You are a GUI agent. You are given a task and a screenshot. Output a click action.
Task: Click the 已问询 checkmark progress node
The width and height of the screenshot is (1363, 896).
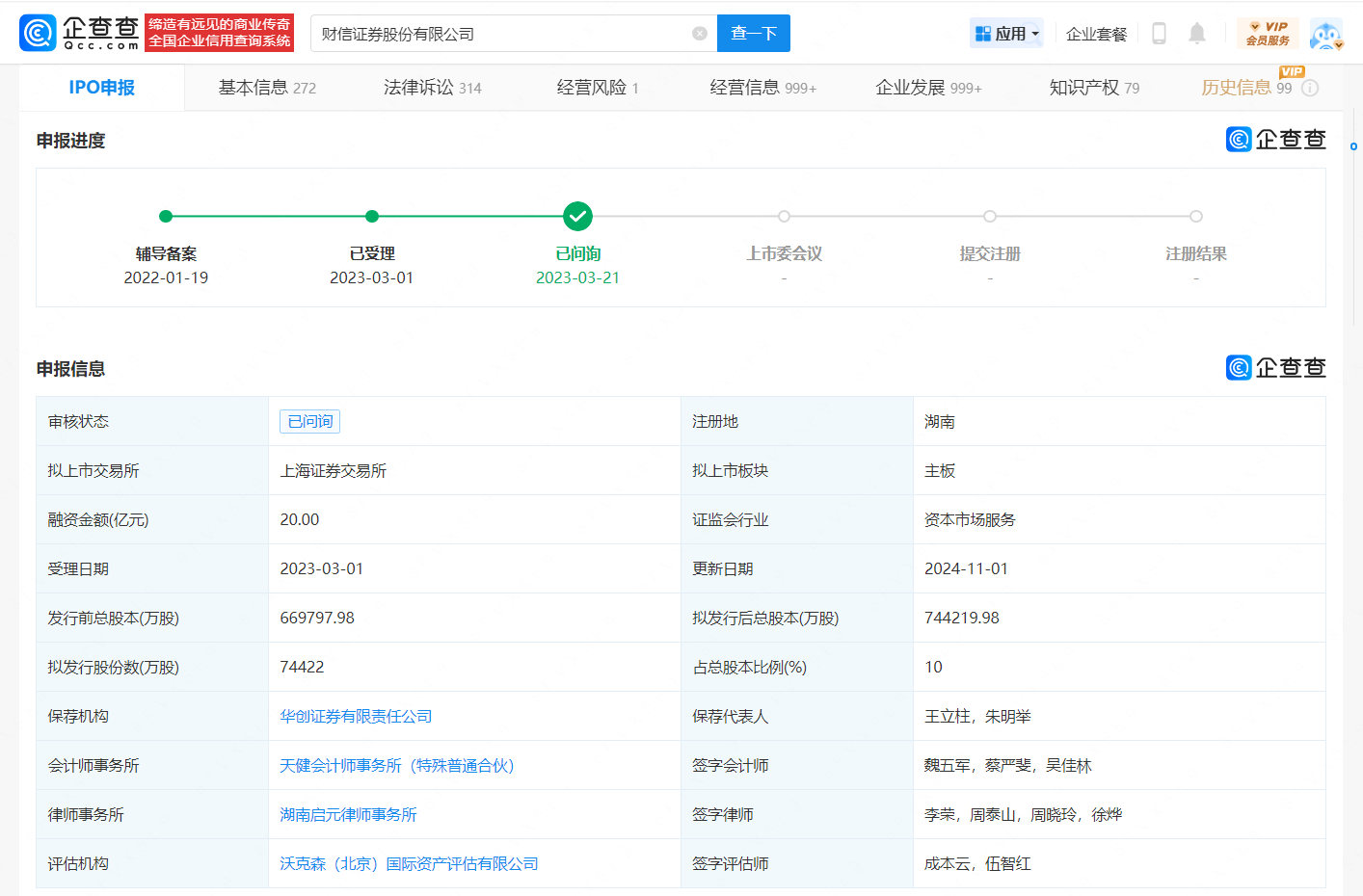coord(577,216)
